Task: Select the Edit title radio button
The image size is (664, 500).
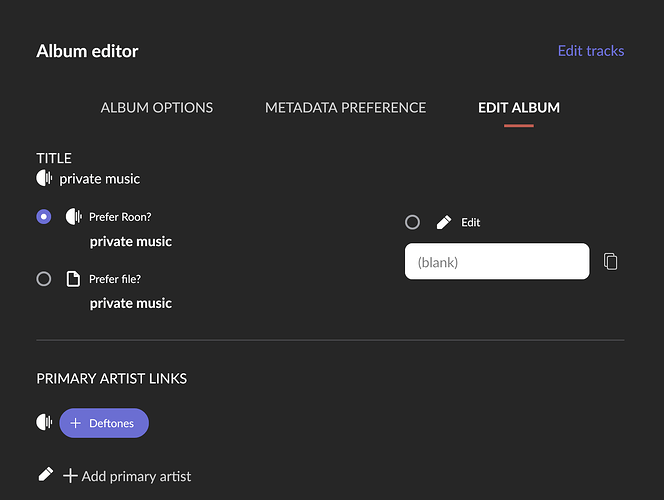Action: (x=412, y=222)
